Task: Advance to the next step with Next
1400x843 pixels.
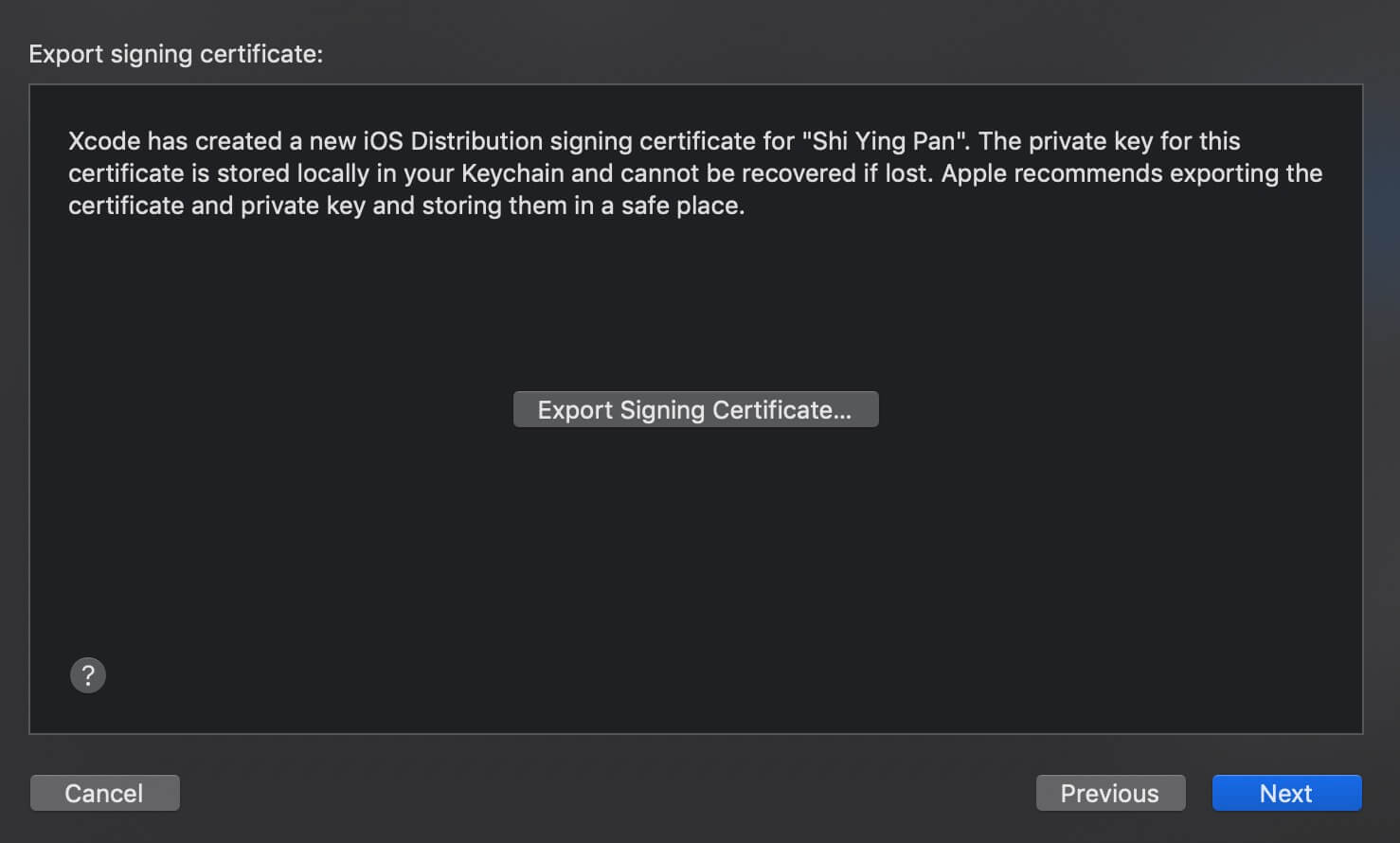Action: click(1286, 793)
